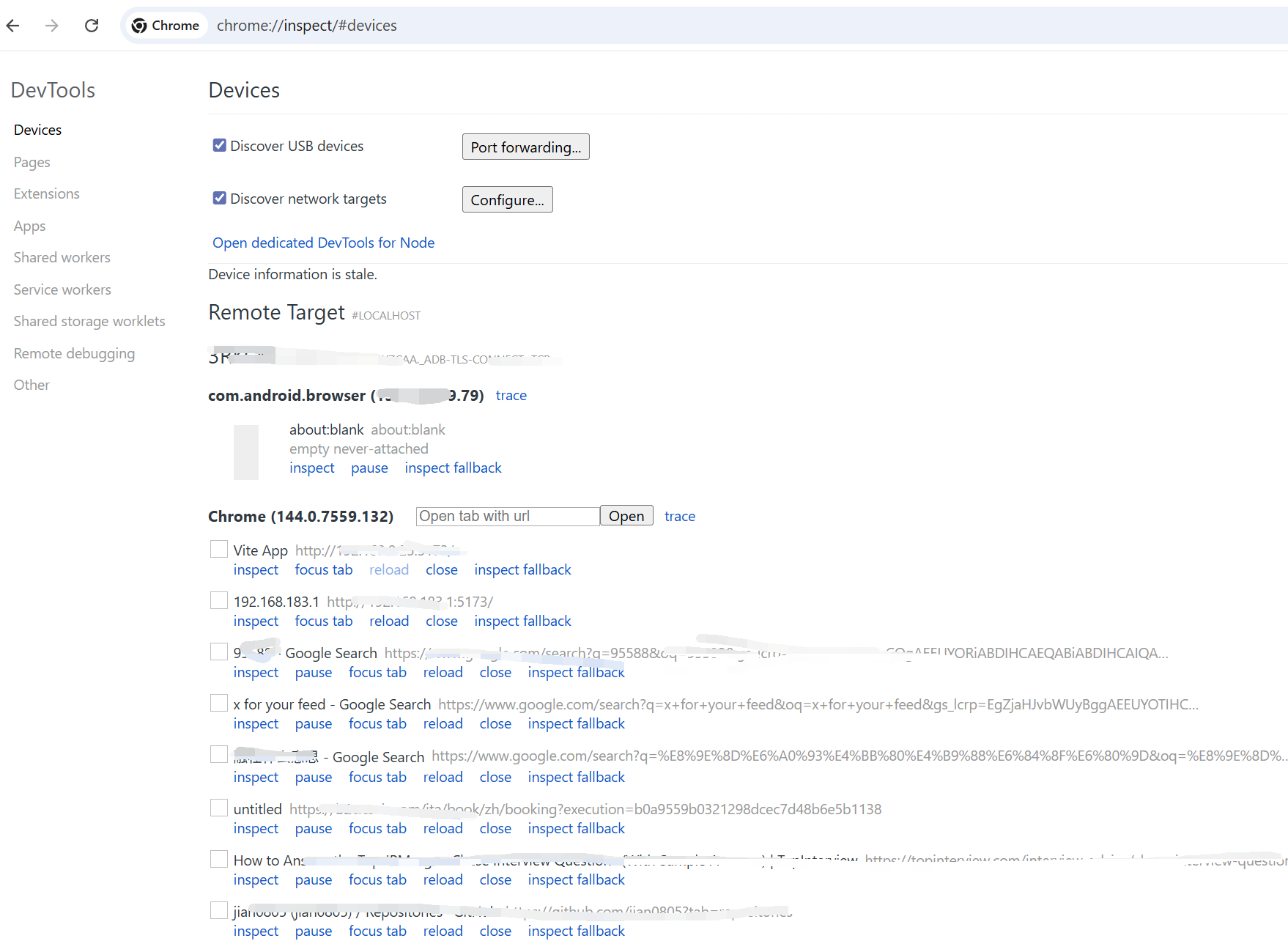Focus tab for 95588 Google Search
Viewport: 1288px width, 952px height.
(x=377, y=672)
